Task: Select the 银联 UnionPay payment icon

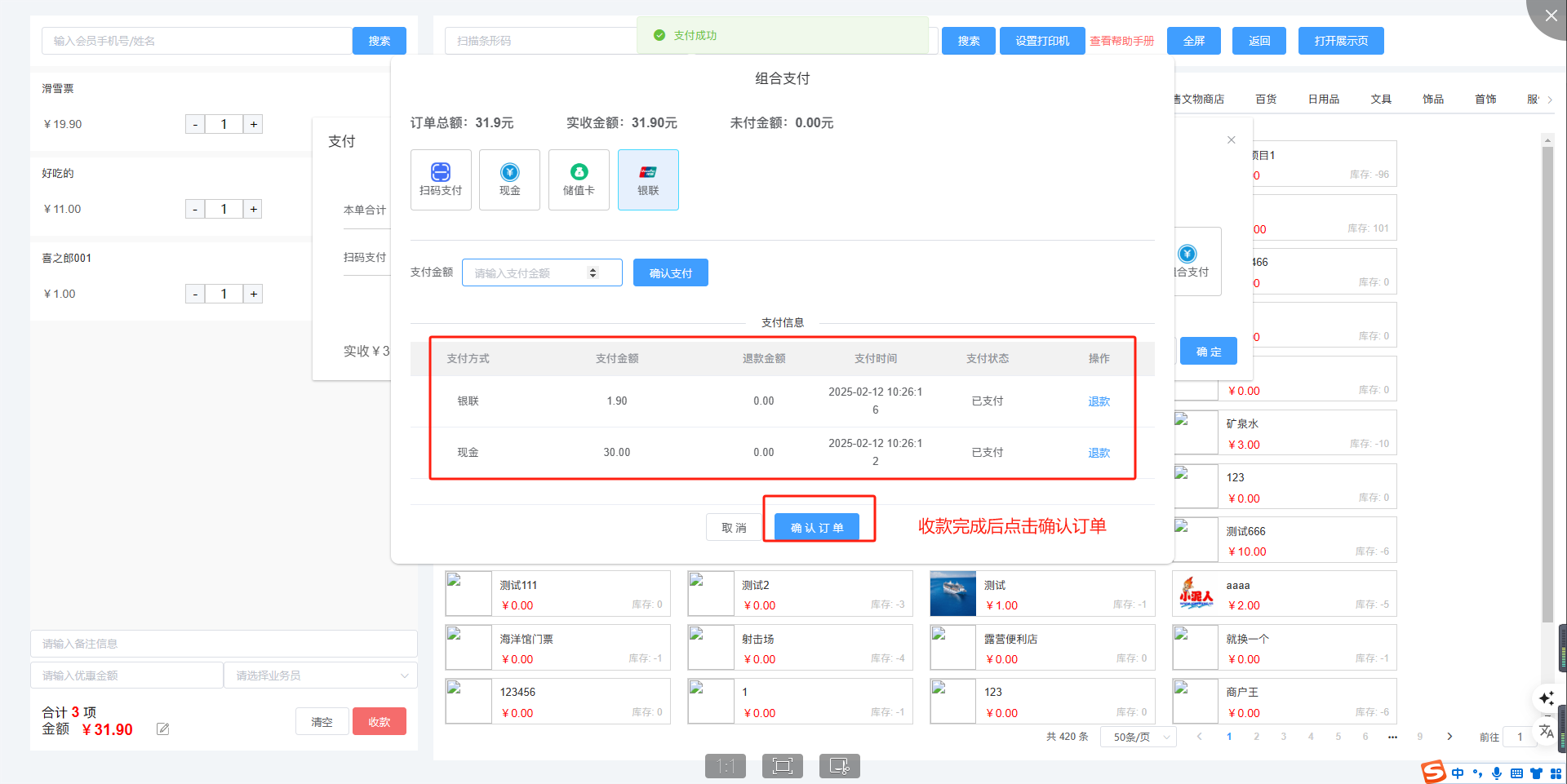Action: (648, 179)
